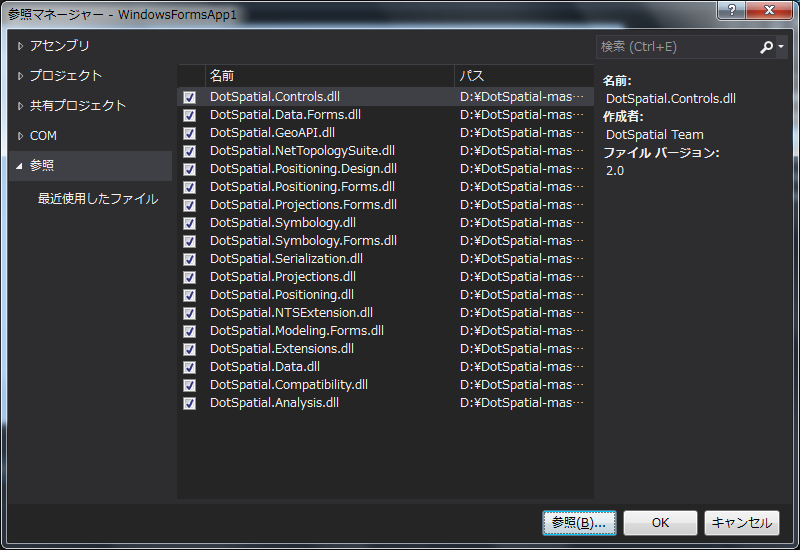Toggle DotSpatial.Symbology.dll checkbox

coord(189,223)
